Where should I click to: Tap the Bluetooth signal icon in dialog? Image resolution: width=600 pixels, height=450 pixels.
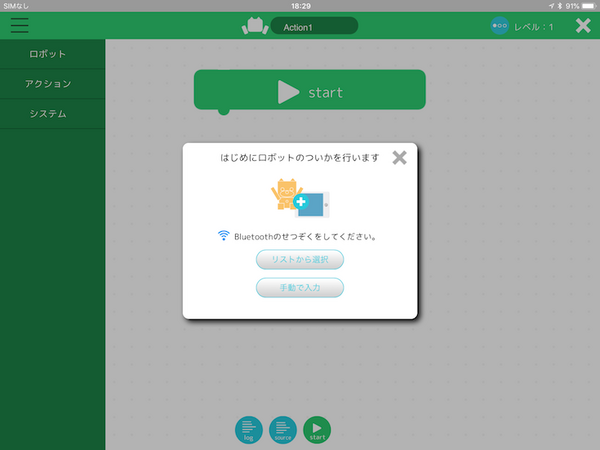tap(224, 237)
